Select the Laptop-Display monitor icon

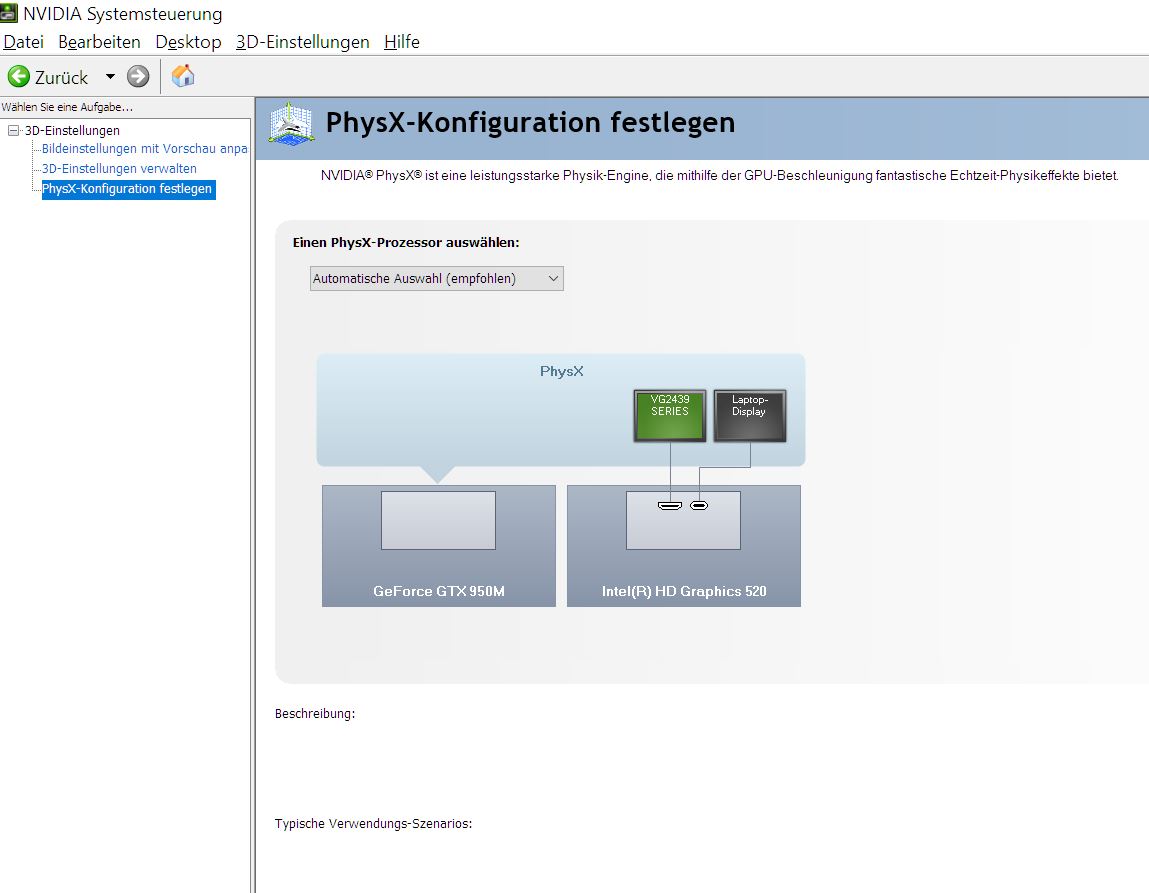tap(749, 415)
